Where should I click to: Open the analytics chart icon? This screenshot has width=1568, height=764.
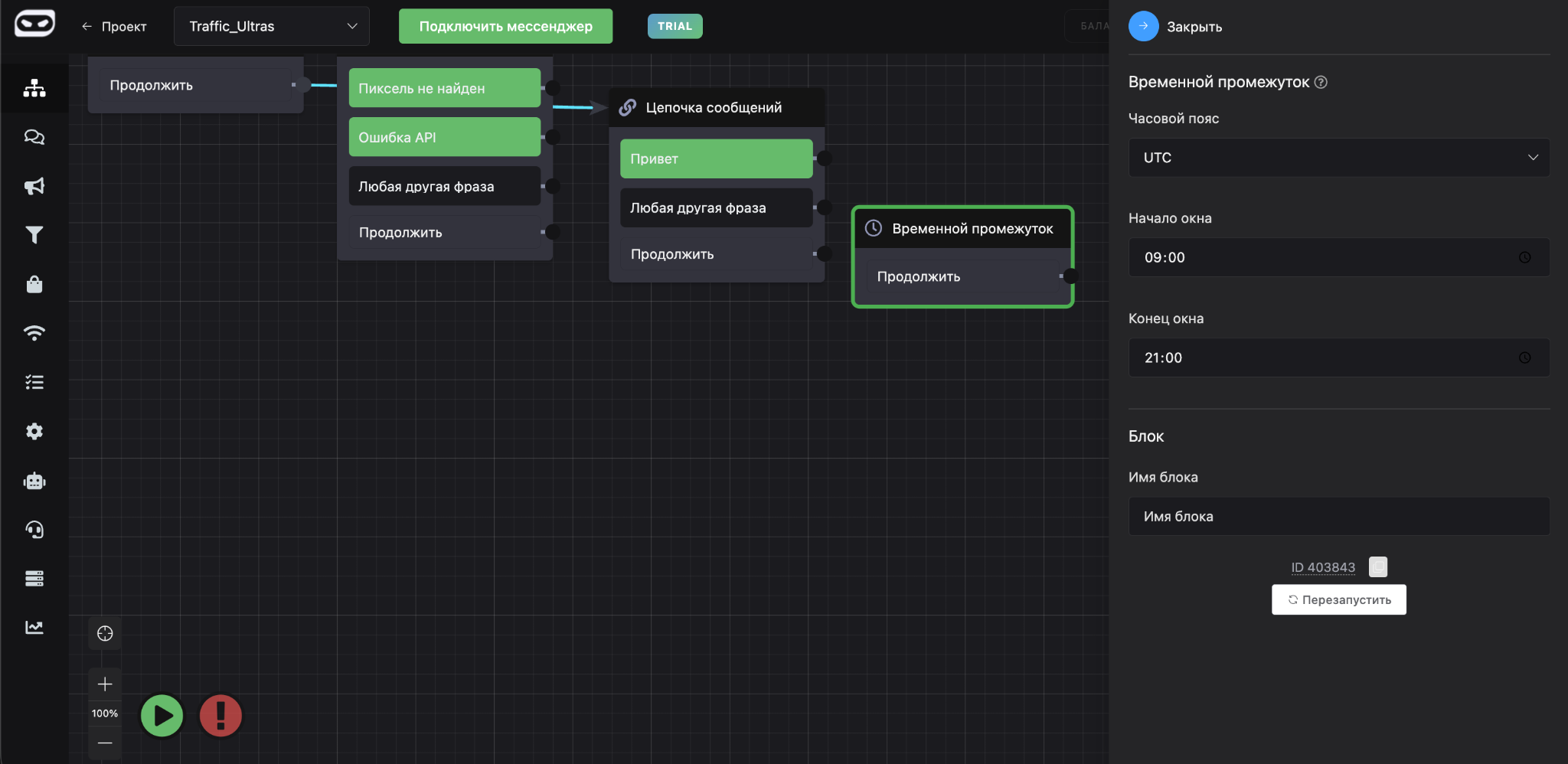(34, 628)
